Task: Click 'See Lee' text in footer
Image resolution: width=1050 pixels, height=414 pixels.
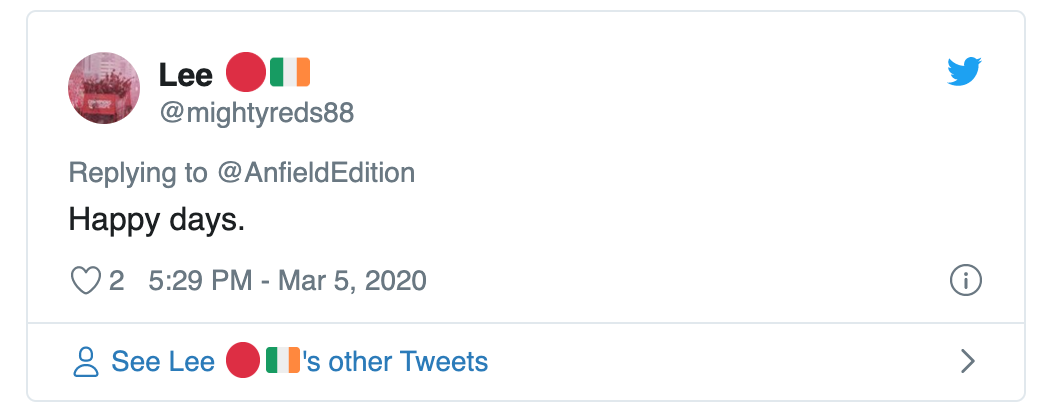Action: (x=163, y=361)
